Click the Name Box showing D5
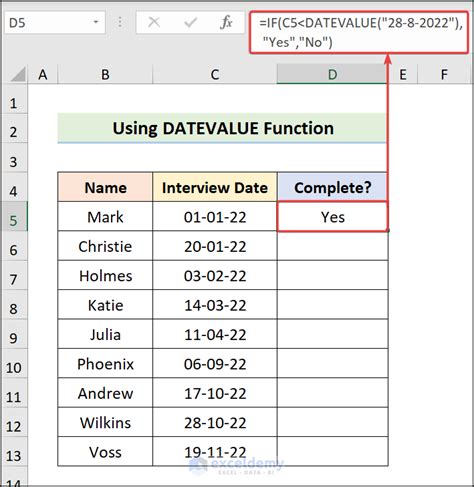This screenshot has height=487, width=474. [x=55, y=22]
